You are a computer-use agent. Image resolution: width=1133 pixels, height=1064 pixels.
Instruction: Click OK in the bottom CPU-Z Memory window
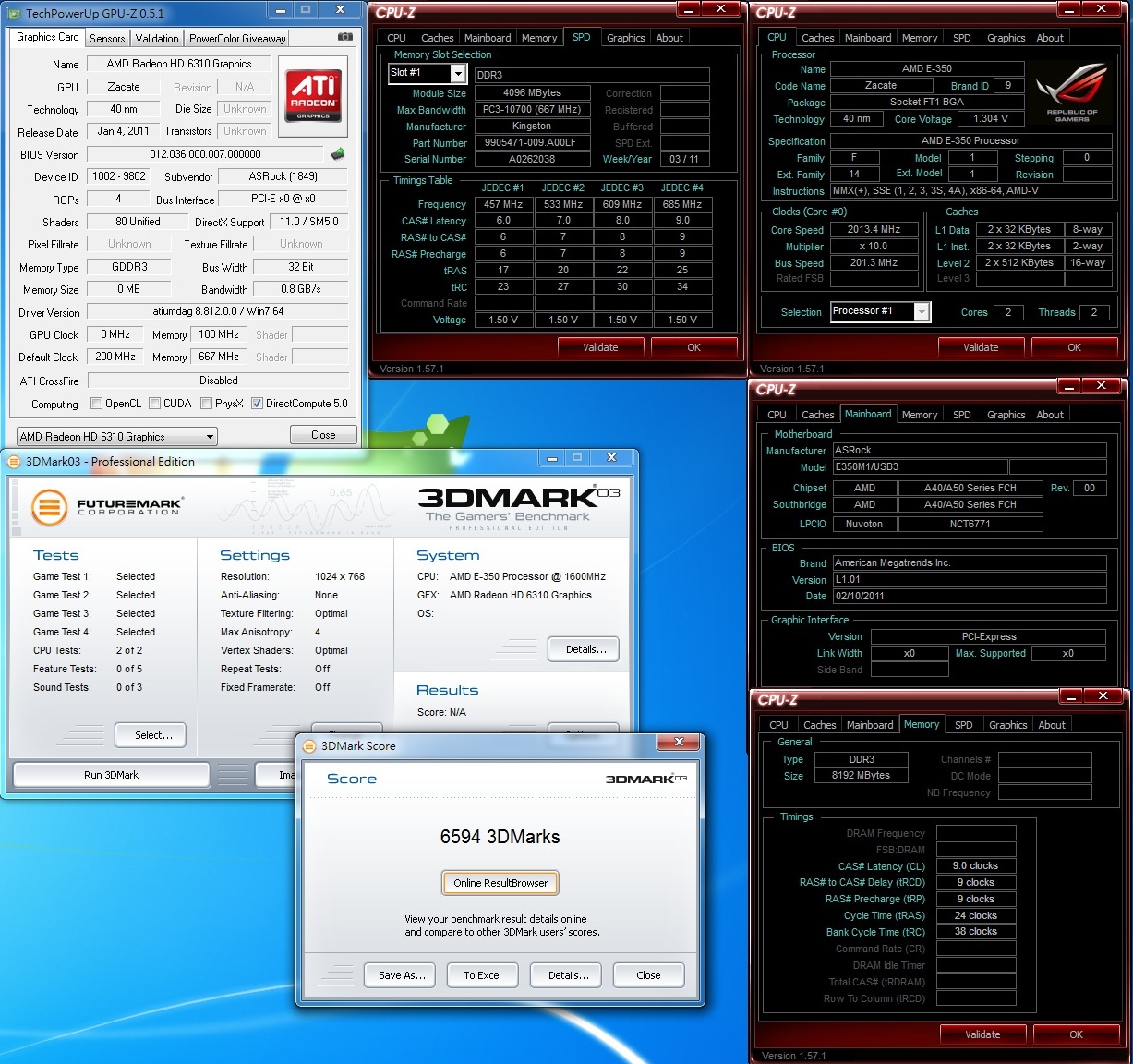[1076, 1034]
